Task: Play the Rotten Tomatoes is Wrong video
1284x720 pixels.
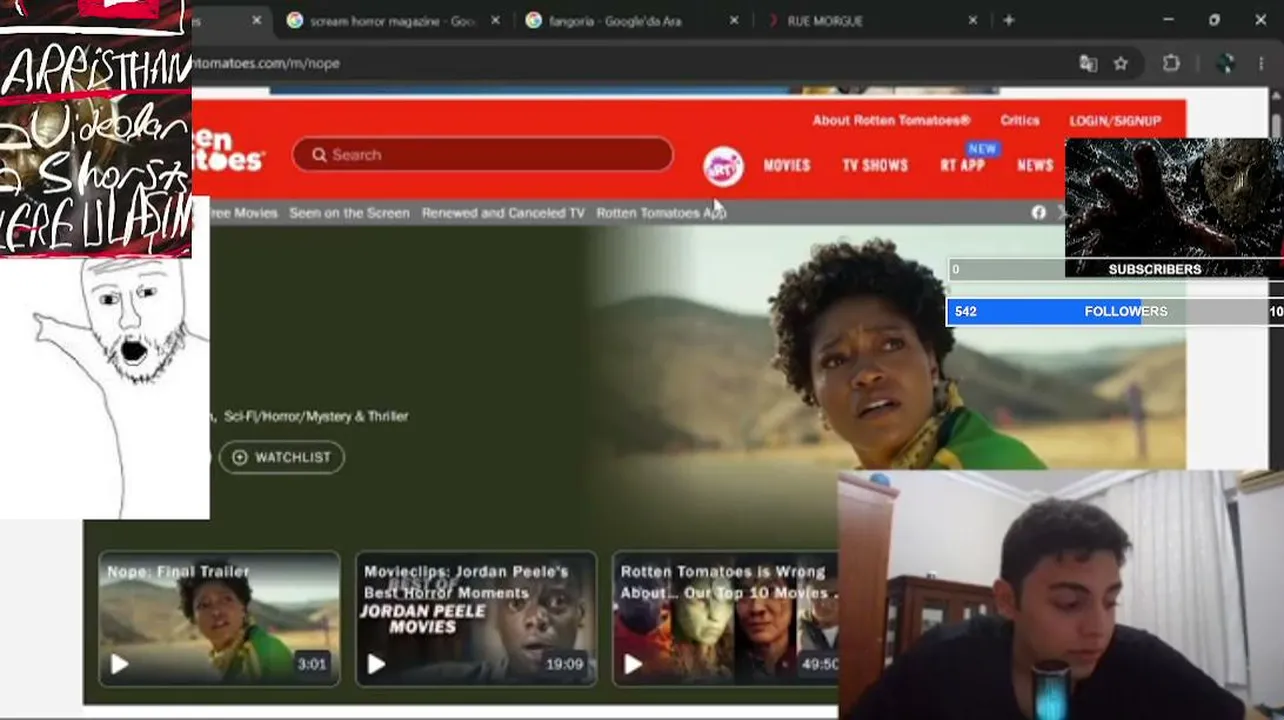Action: (x=633, y=663)
